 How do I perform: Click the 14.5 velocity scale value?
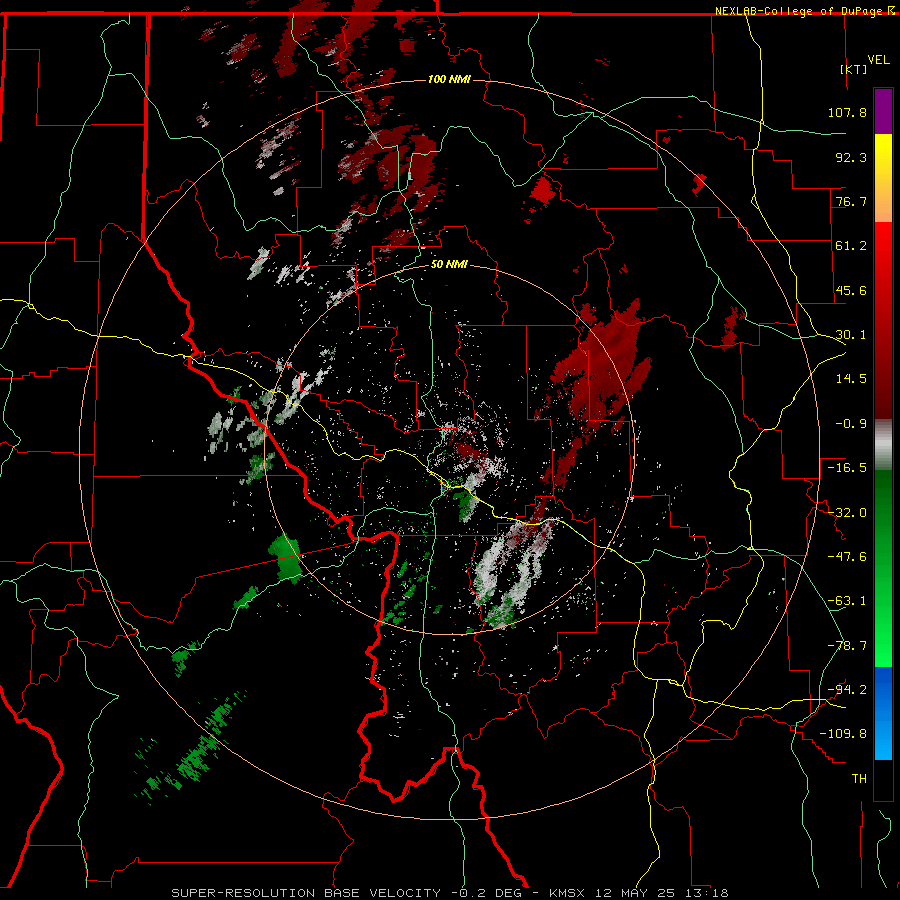coord(851,379)
